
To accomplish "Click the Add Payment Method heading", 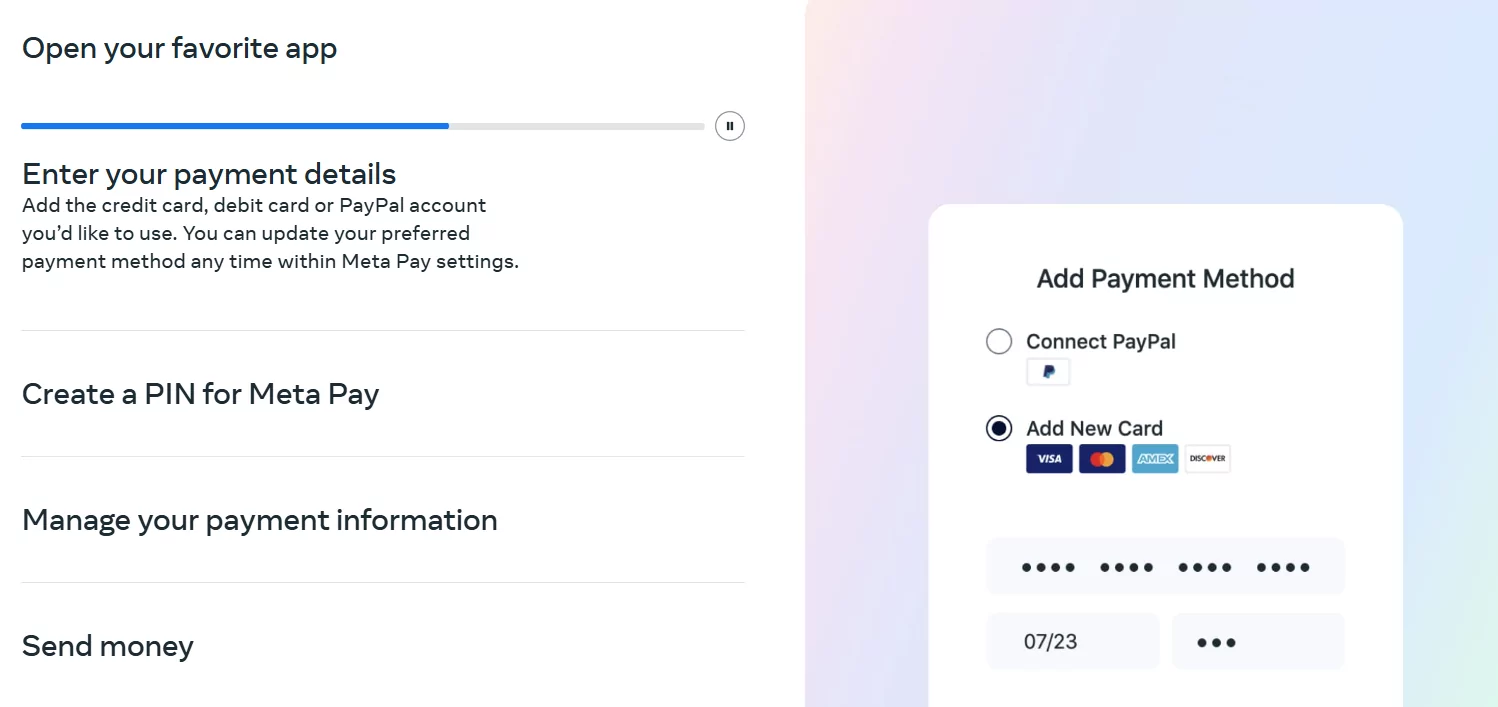I will coord(1164,278).
